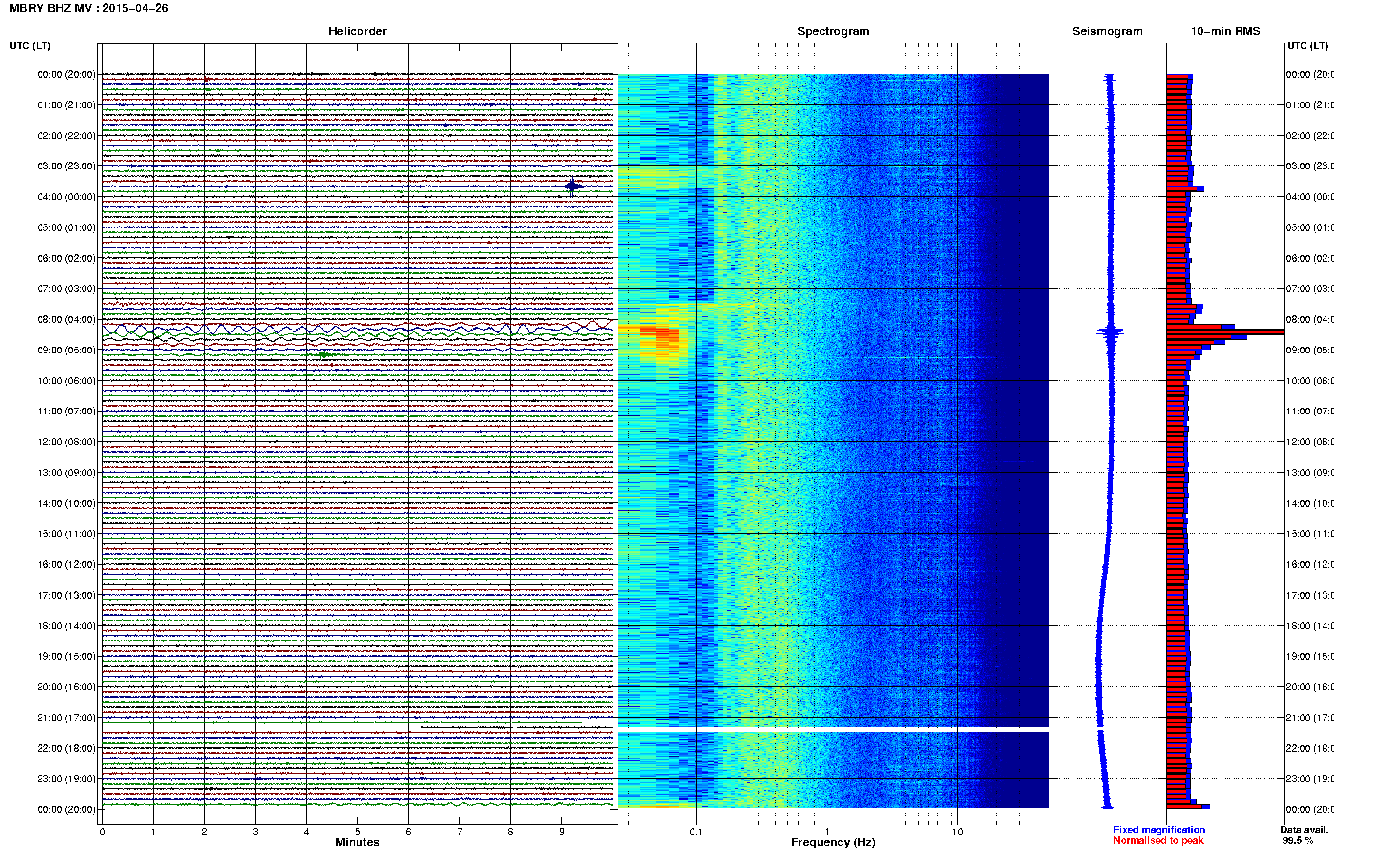This screenshot has height=868, width=1389.
Task: Click the left '08:00 (04:00)' time label
Action: coord(66,319)
